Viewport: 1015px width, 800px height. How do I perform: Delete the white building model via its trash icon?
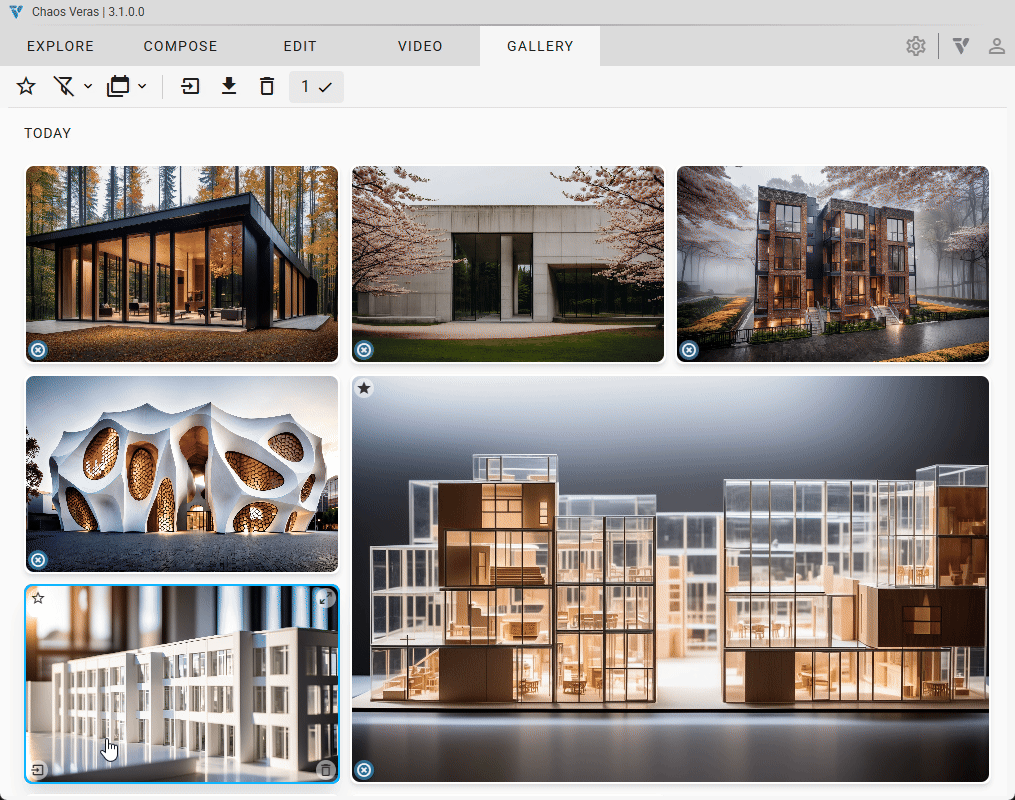coord(325,769)
